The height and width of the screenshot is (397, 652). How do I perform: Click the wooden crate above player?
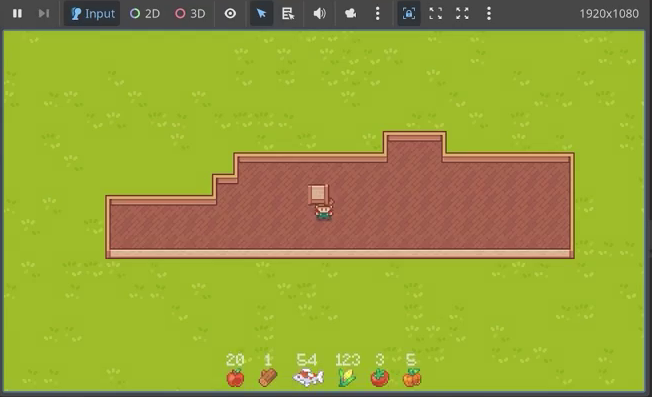[x=319, y=194]
